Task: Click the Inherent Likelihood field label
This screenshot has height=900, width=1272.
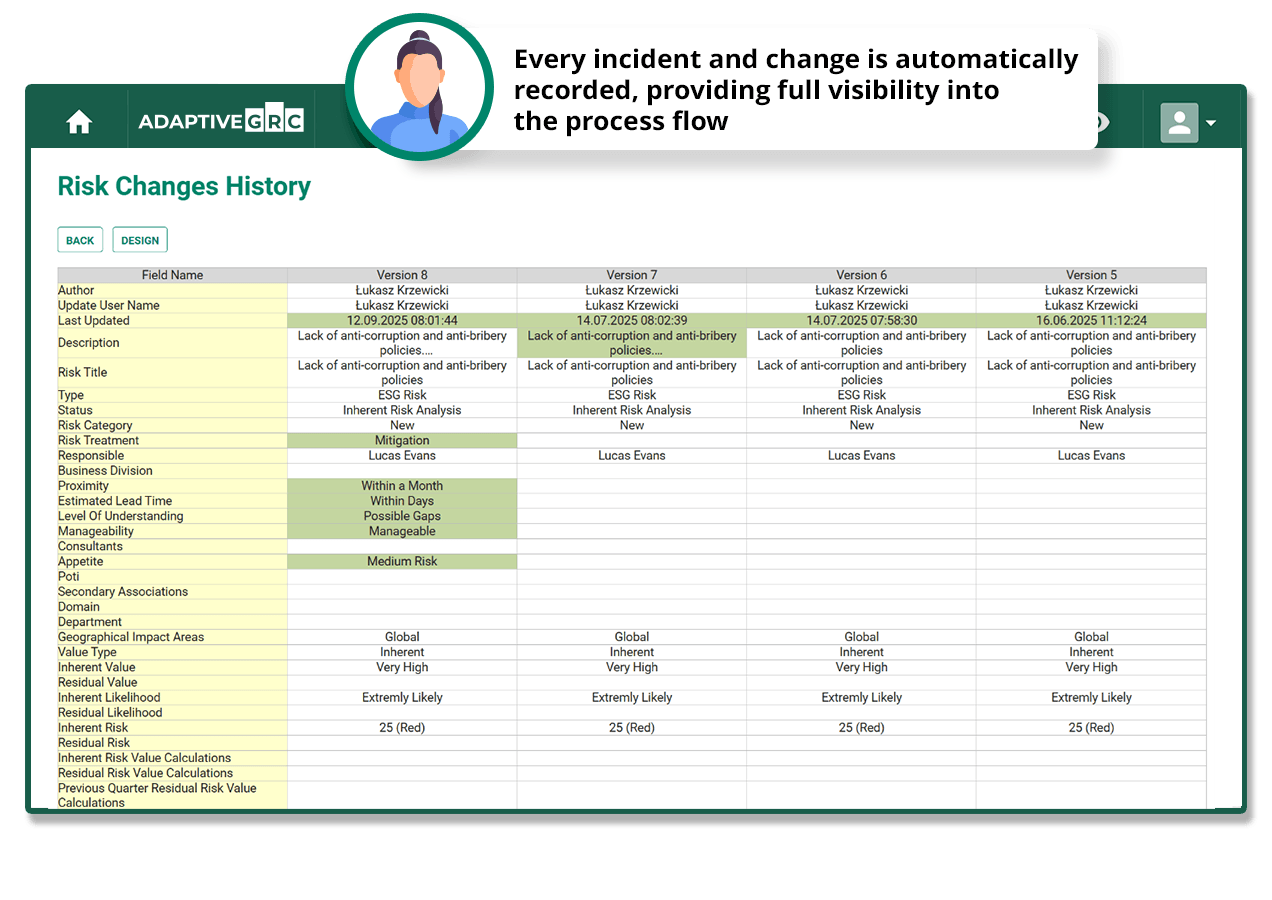Action: (109, 697)
